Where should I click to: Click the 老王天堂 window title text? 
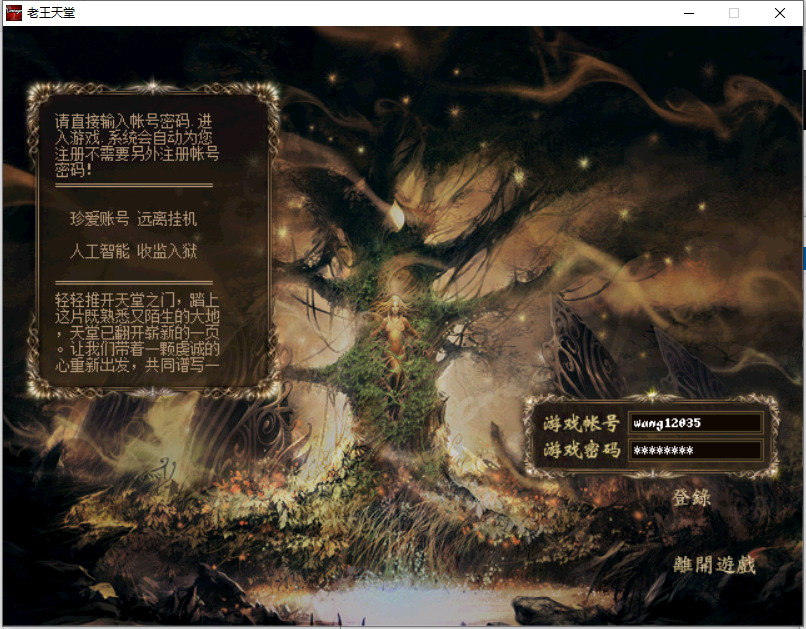51,13
